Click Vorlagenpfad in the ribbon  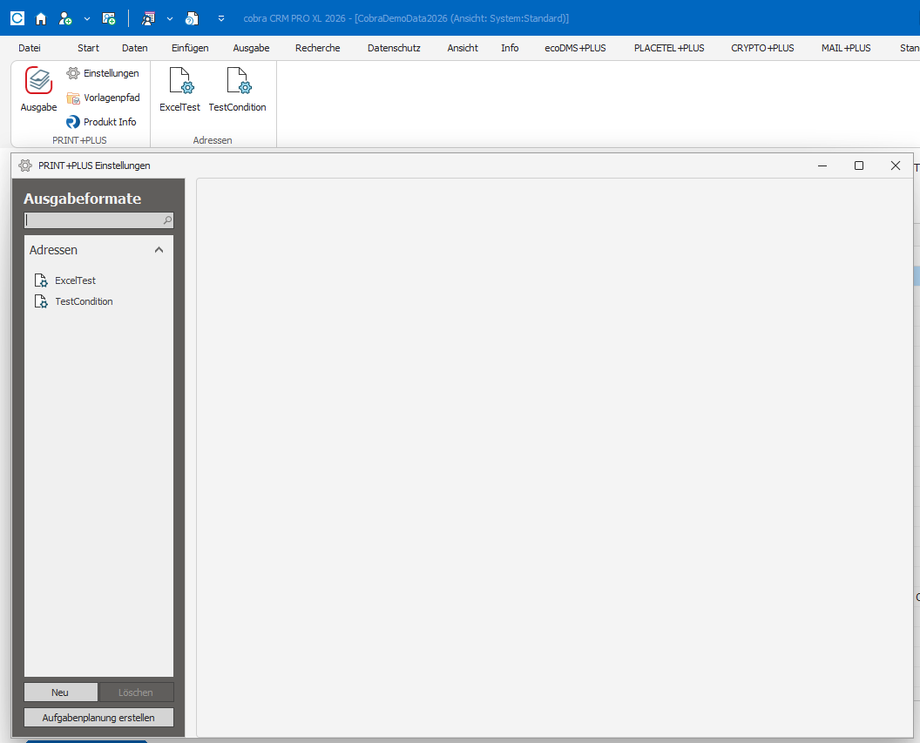103,97
